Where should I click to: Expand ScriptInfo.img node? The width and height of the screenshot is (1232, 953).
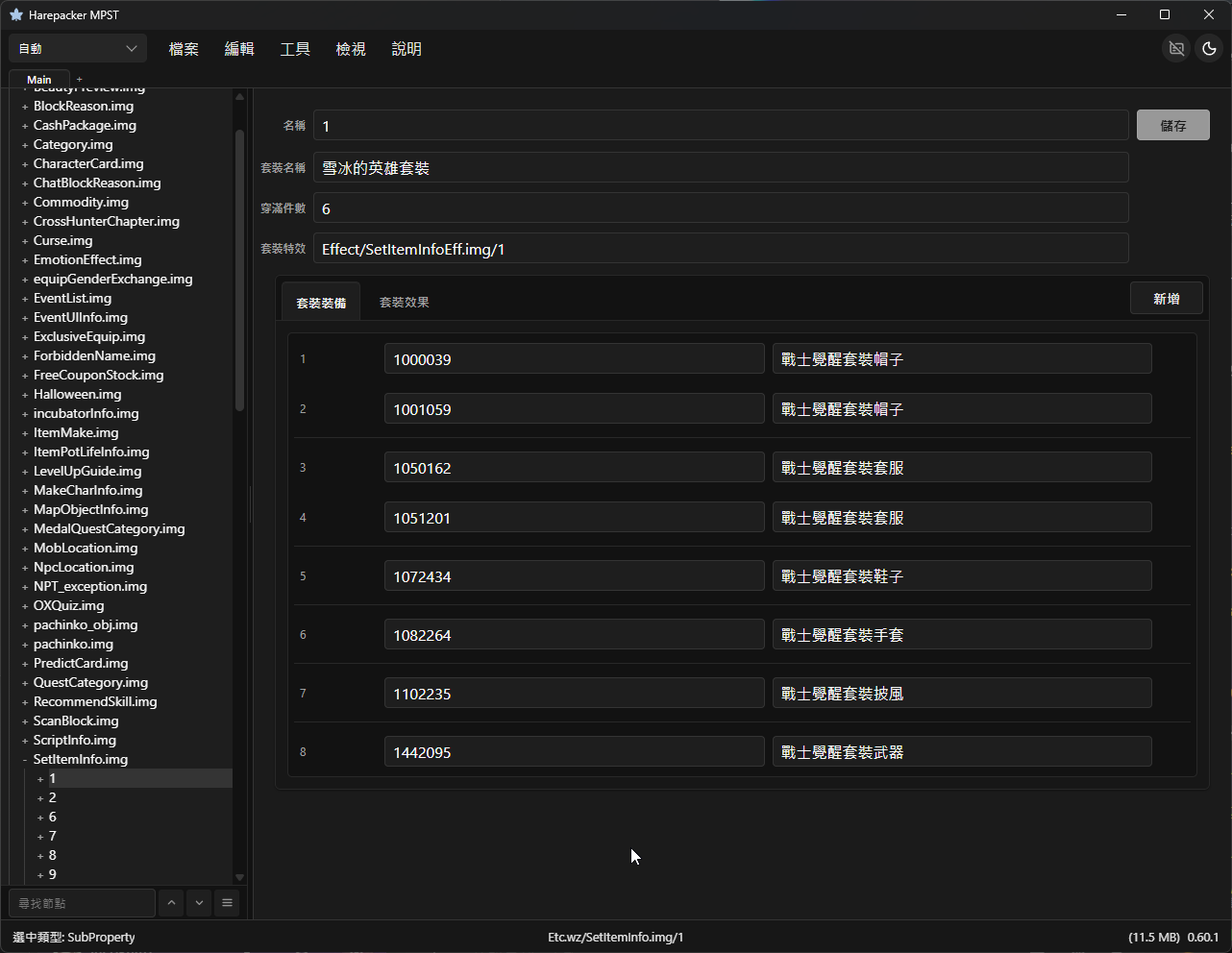click(x=25, y=741)
